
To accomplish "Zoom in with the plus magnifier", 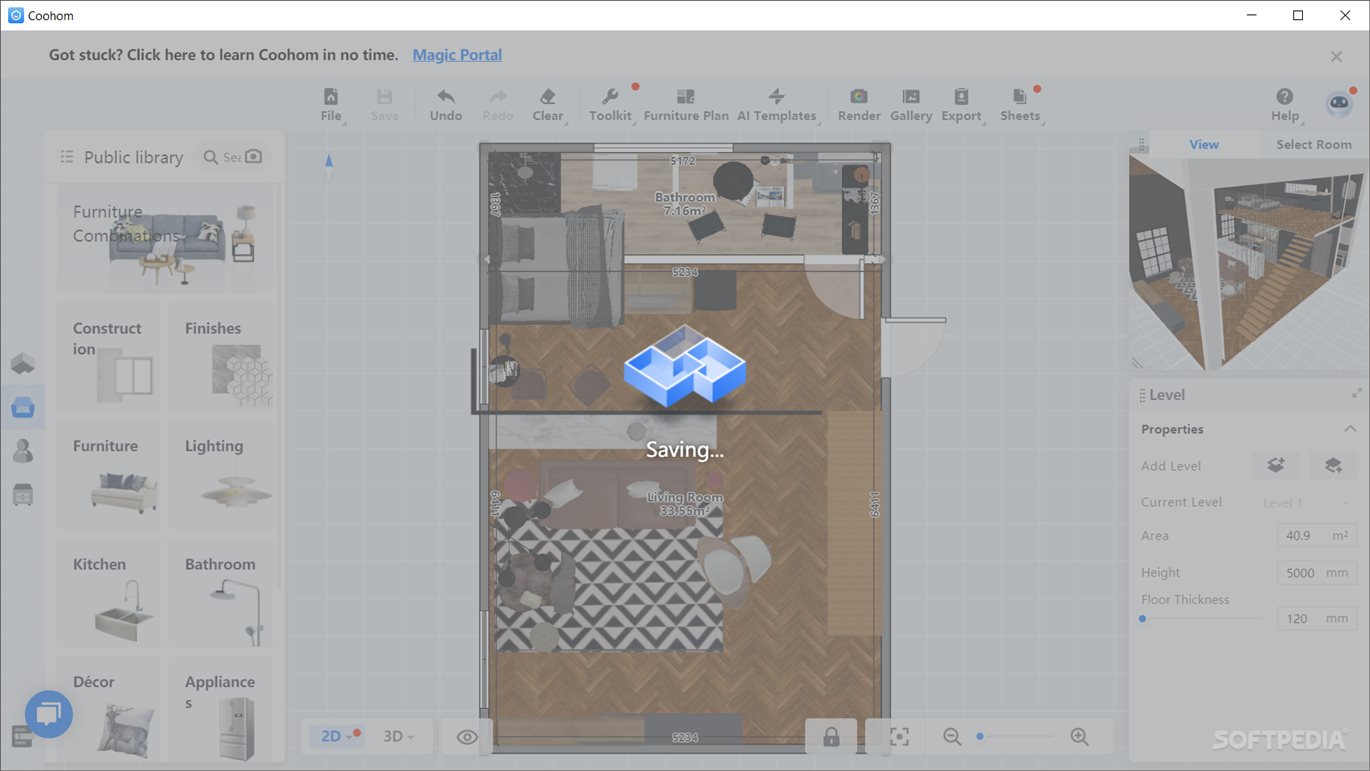I will pyautogui.click(x=1079, y=737).
